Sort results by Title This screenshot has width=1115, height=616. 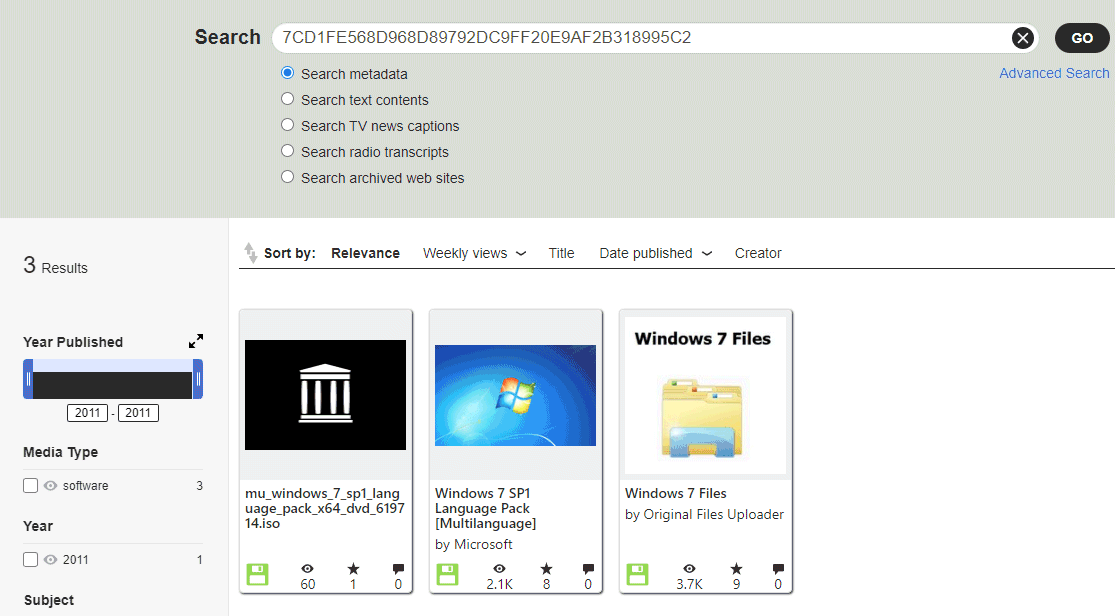[x=561, y=253]
